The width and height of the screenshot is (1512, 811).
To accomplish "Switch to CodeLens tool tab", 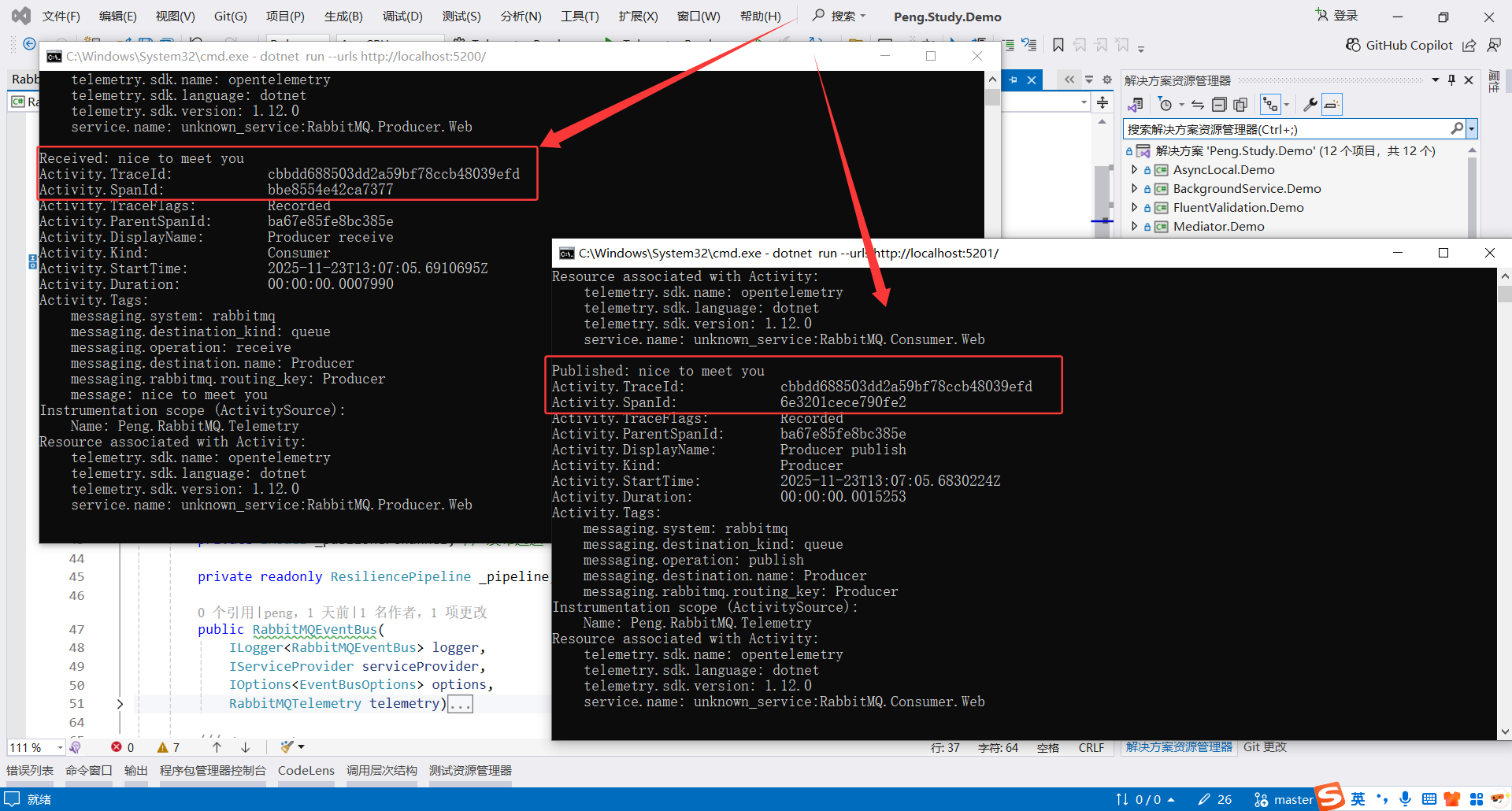I will [x=306, y=770].
